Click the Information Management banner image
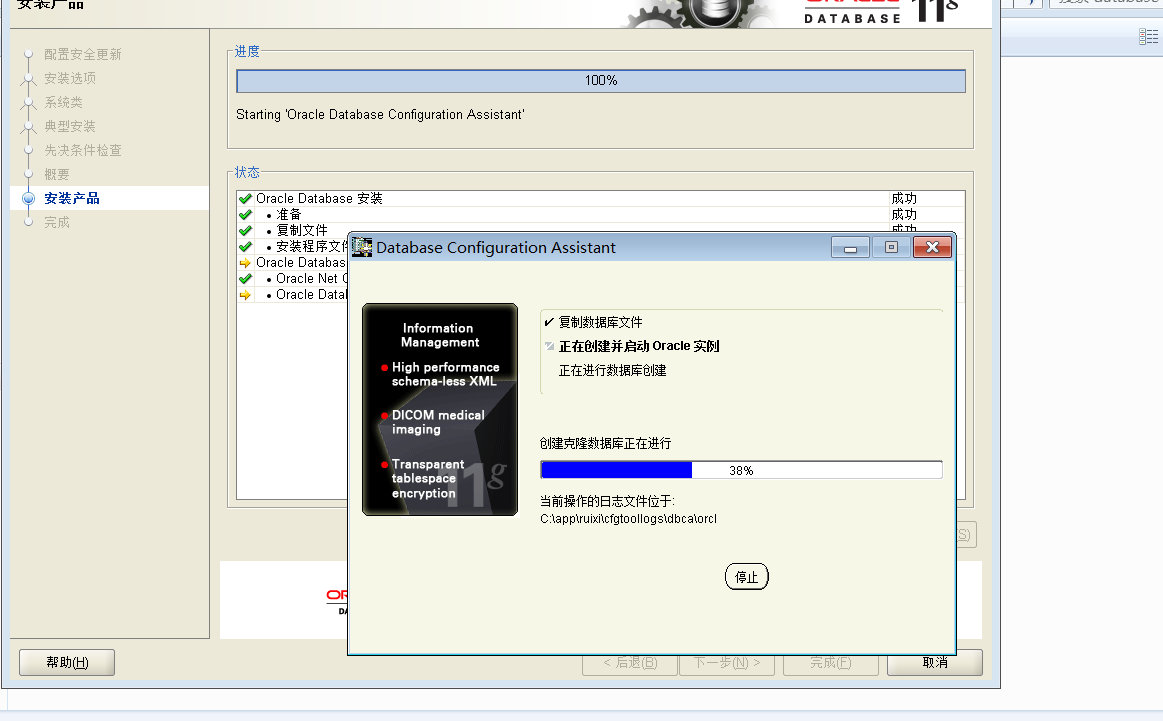 [440, 409]
